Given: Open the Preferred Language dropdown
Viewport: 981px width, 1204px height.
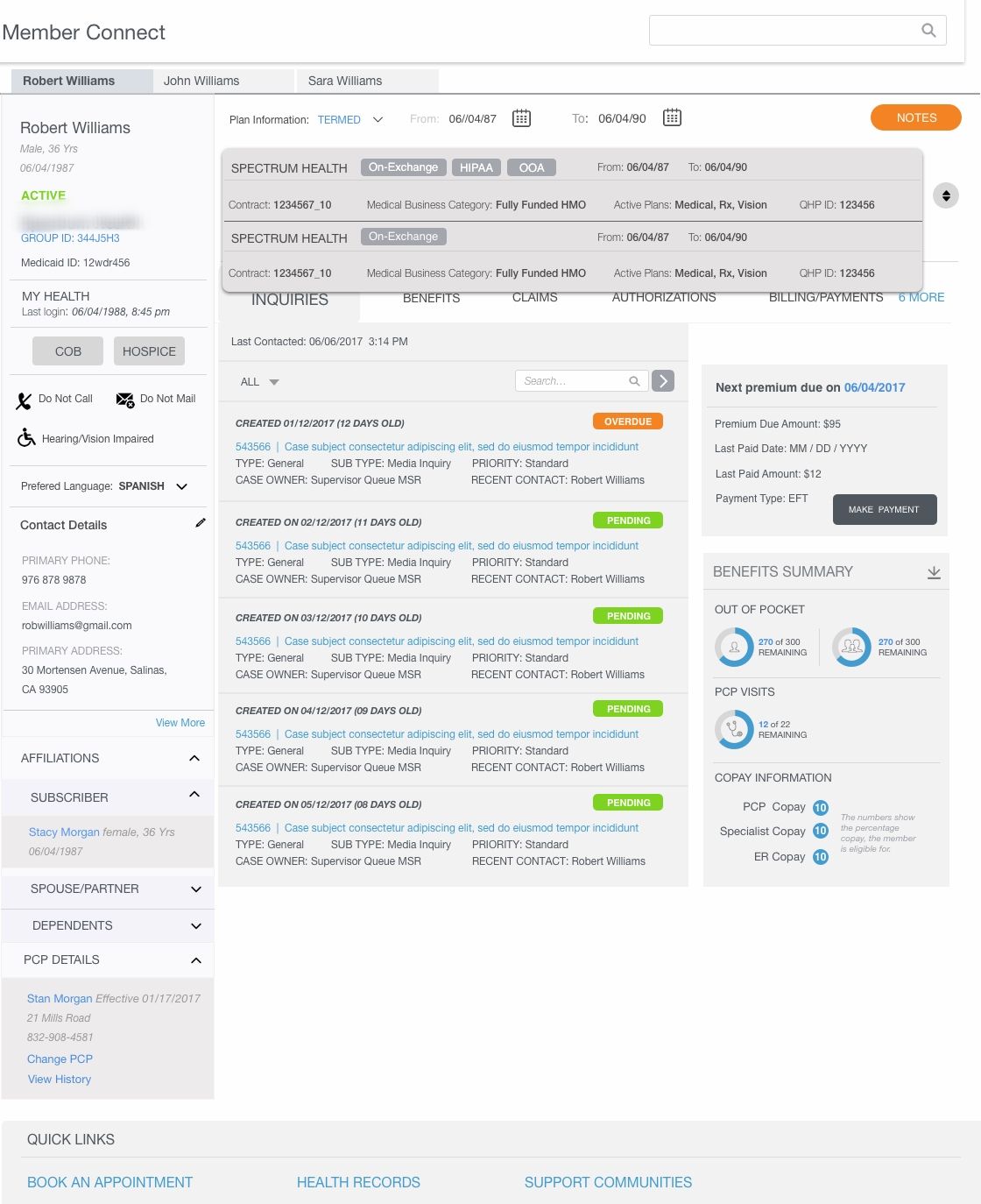Looking at the screenshot, I should pyautogui.click(x=181, y=486).
